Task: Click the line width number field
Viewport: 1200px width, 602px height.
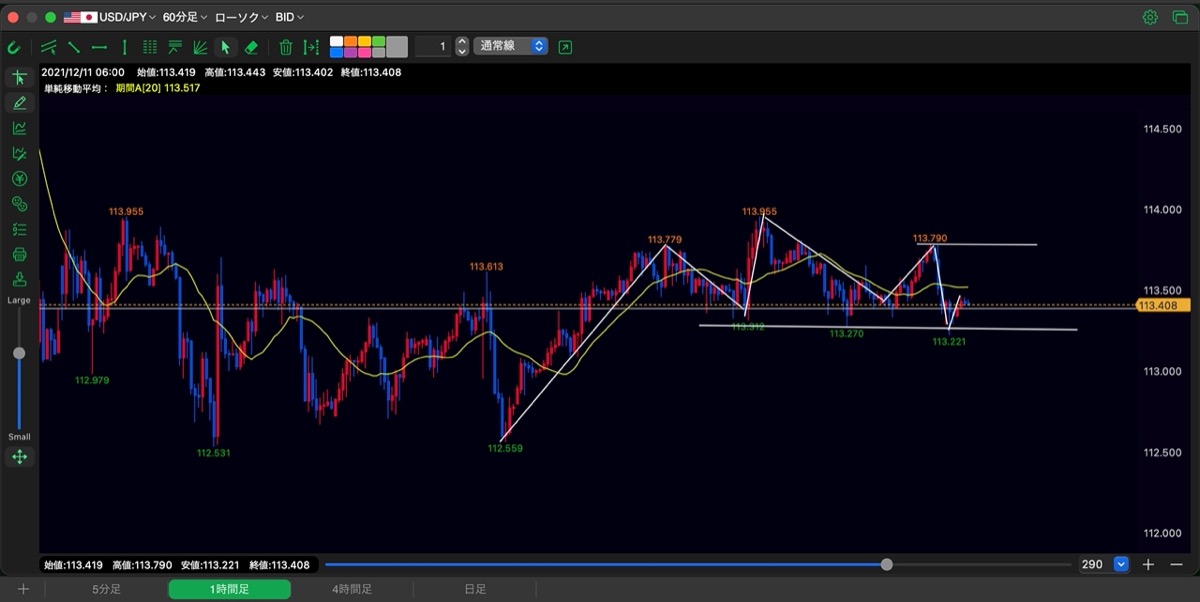Action: pyautogui.click(x=433, y=46)
